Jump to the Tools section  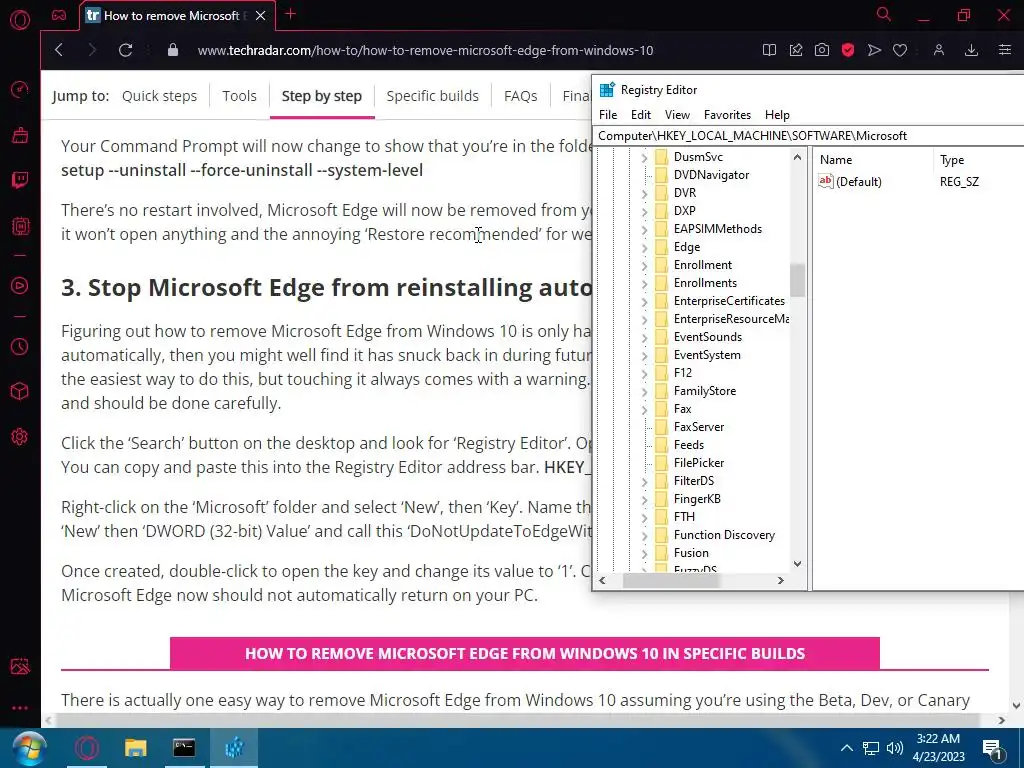pyautogui.click(x=239, y=96)
